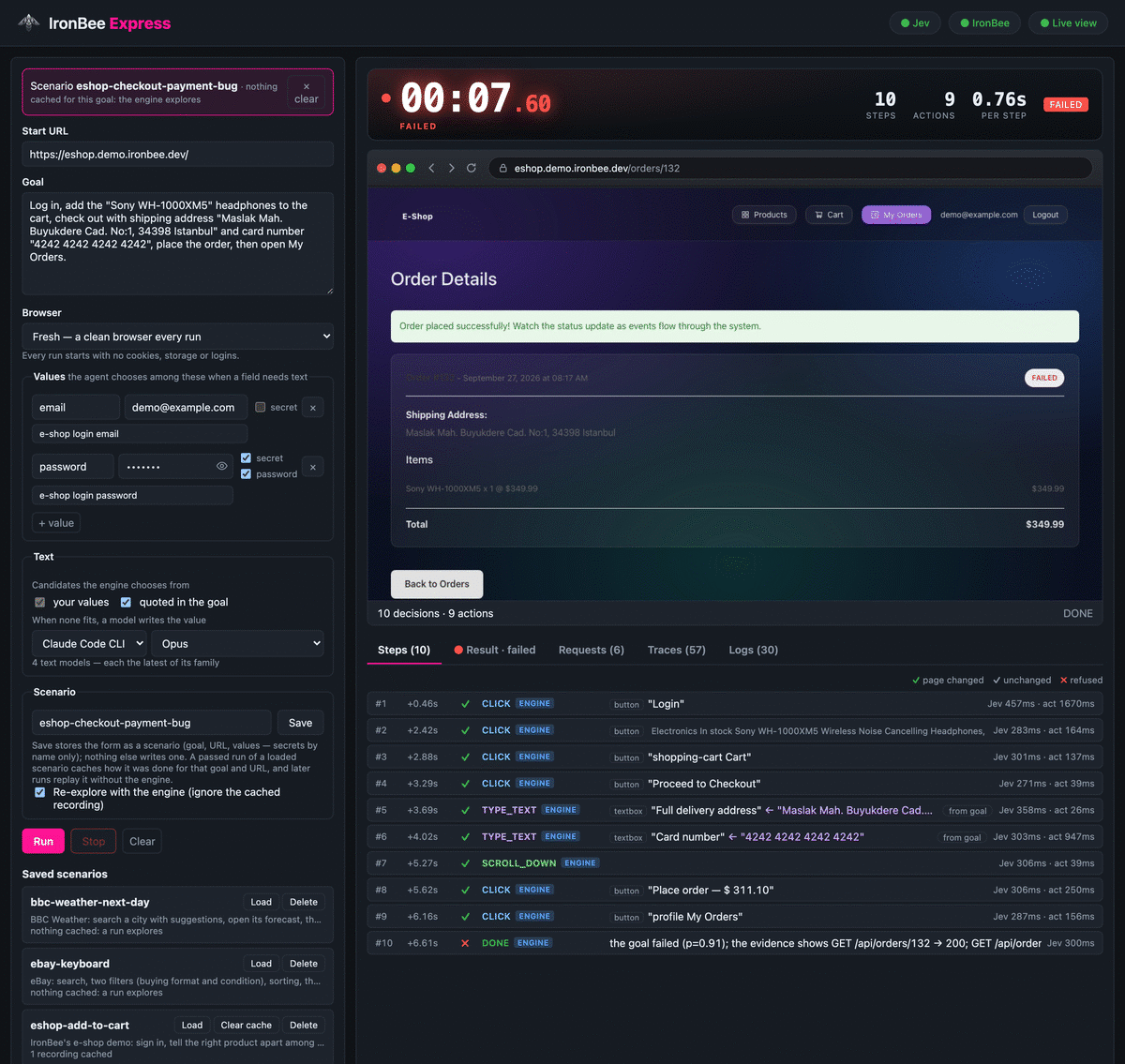The image size is (1125, 1064).
Task: Click the 'e-shop login password' description field
Action: [132, 495]
